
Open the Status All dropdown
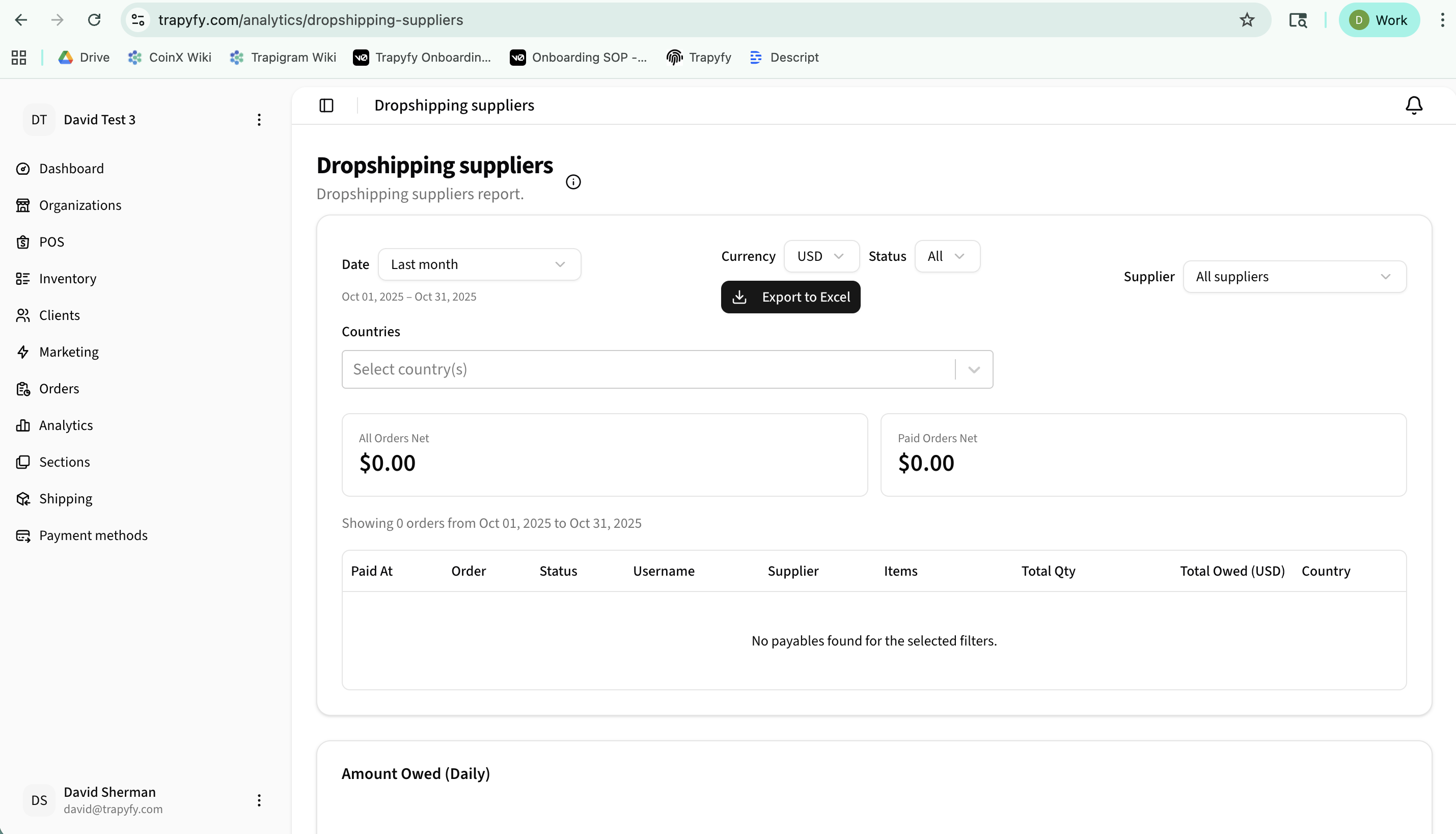tap(947, 256)
